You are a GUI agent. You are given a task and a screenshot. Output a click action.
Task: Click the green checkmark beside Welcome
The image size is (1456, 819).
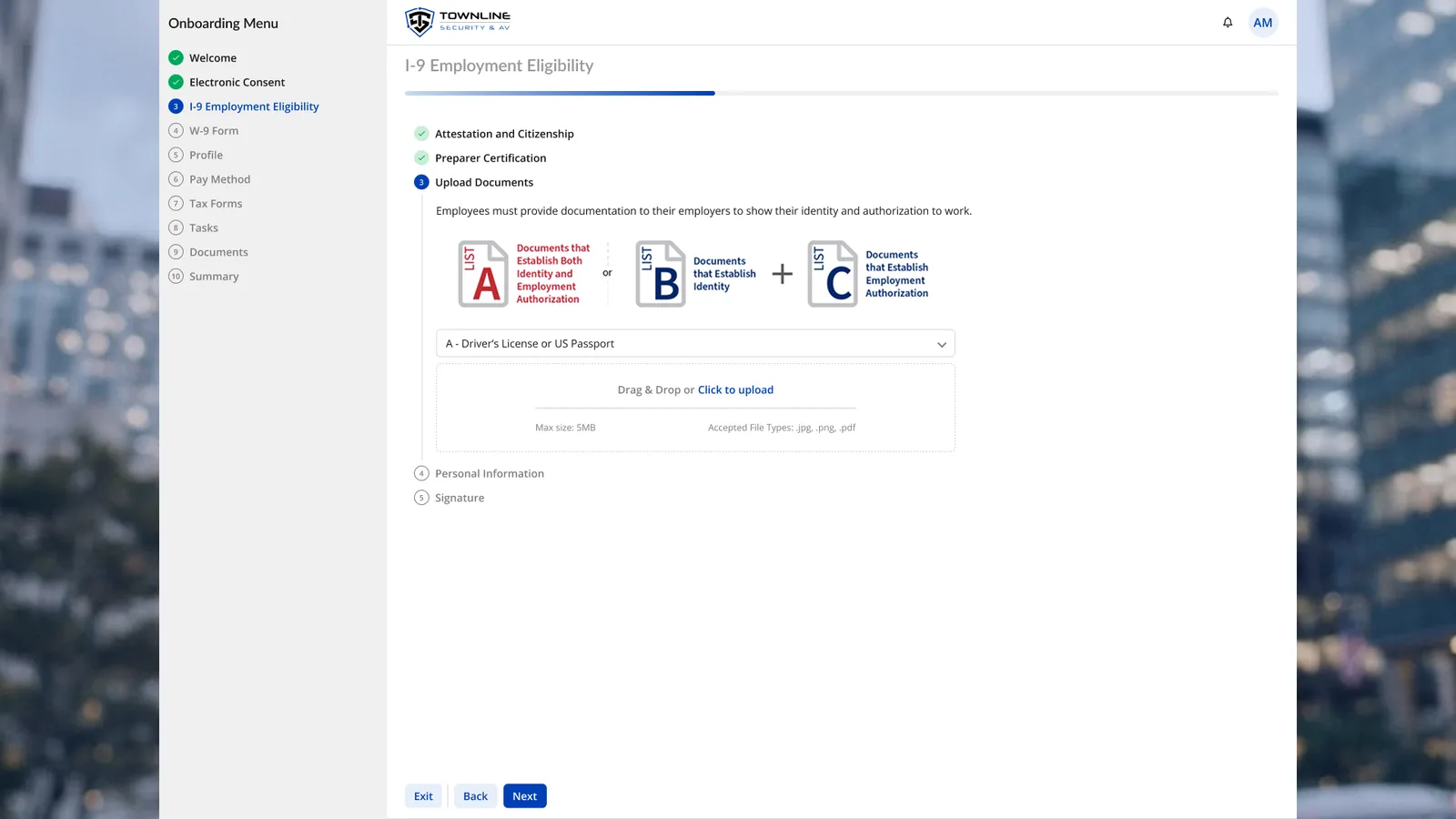point(176,57)
